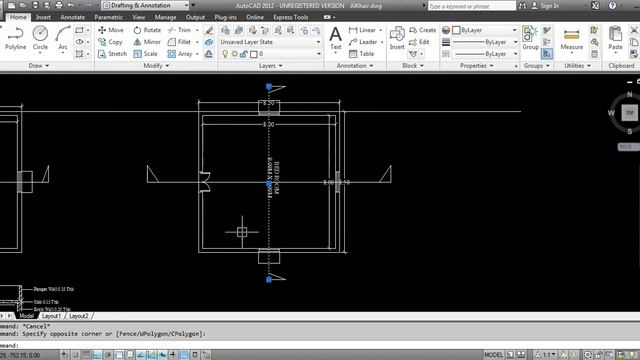Screen dimensions: 640x360
Task: Open the ByLayer color dropdown
Action: tap(485, 30)
